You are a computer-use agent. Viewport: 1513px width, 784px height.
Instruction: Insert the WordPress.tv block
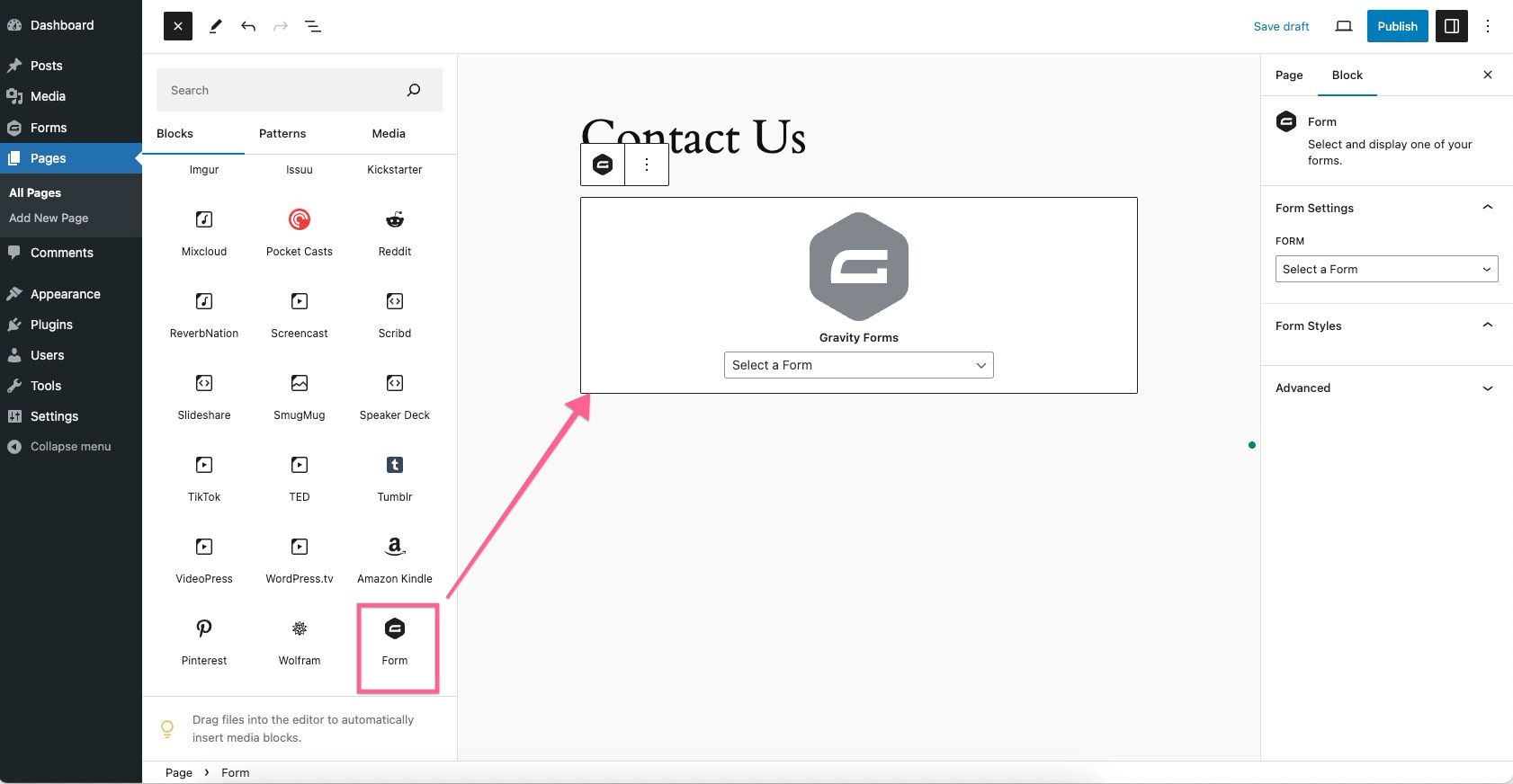(300, 560)
